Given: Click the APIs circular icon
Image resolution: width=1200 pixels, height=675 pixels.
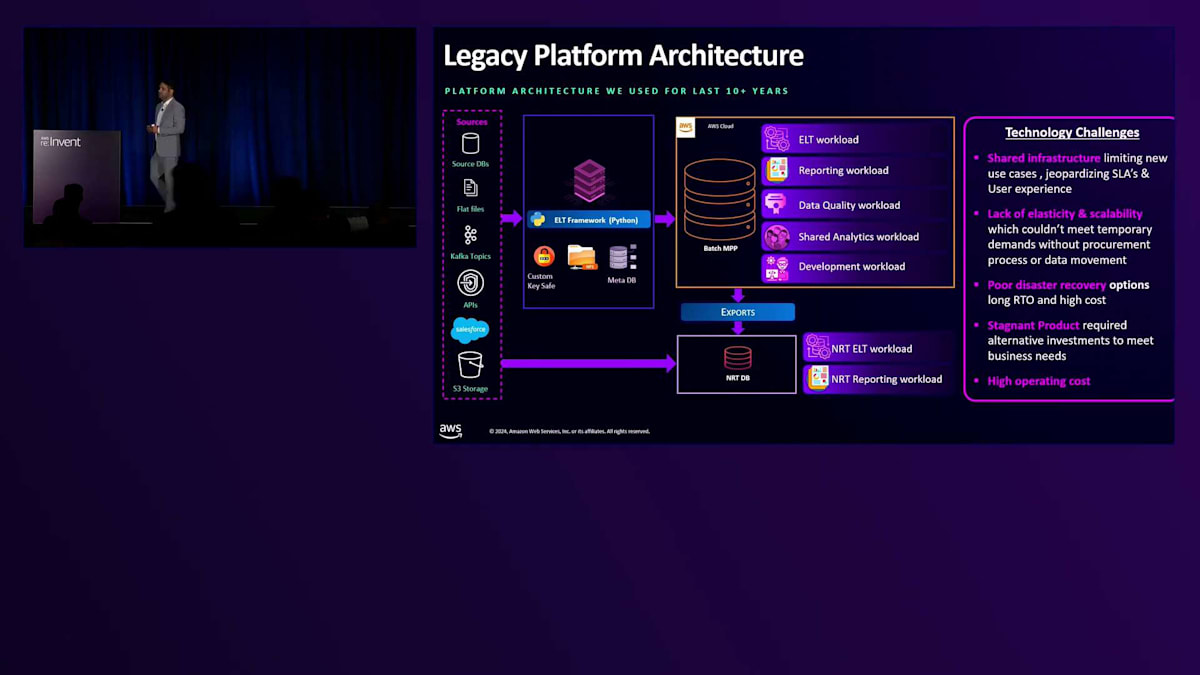Looking at the screenshot, I should point(470,283).
